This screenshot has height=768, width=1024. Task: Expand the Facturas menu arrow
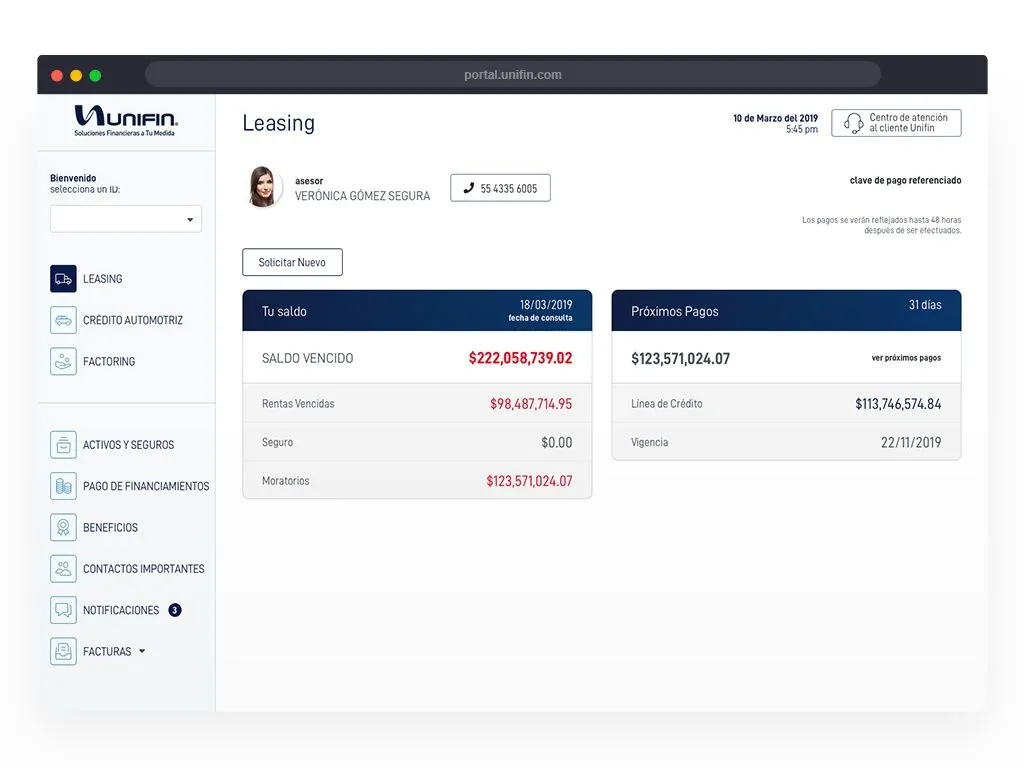pyautogui.click(x=140, y=651)
